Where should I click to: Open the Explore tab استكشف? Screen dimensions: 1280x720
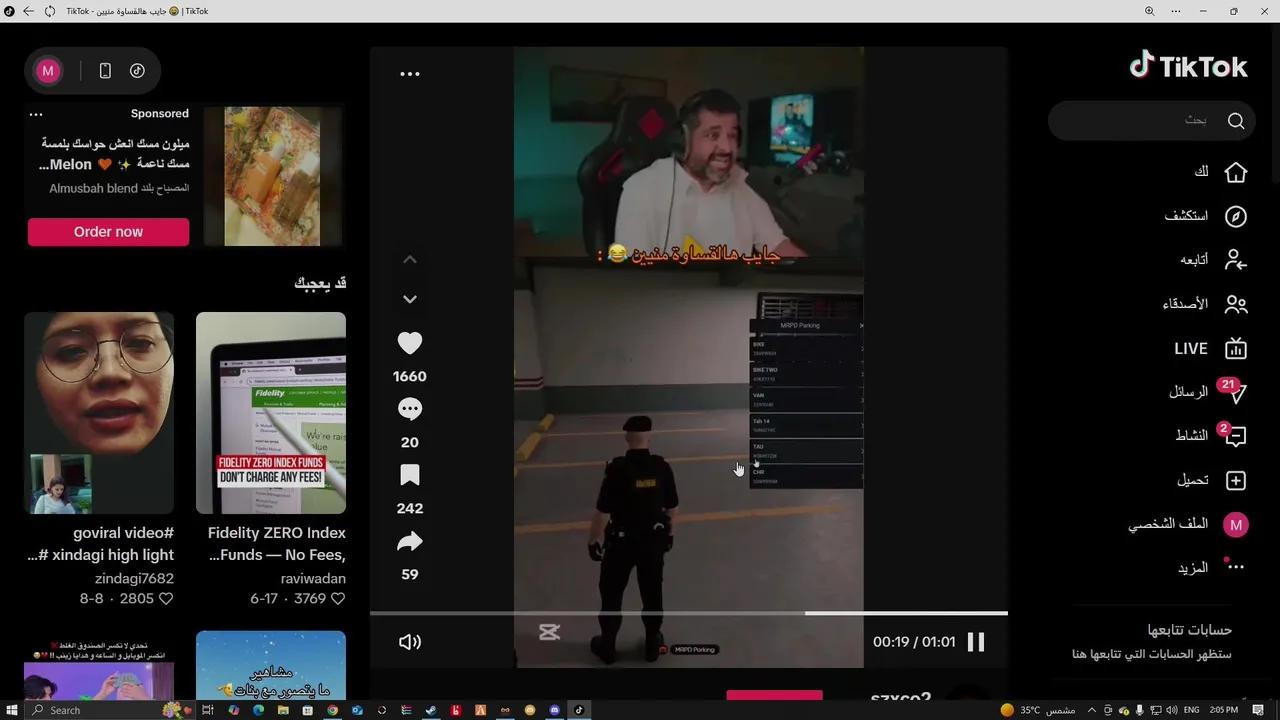[1206, 216]
